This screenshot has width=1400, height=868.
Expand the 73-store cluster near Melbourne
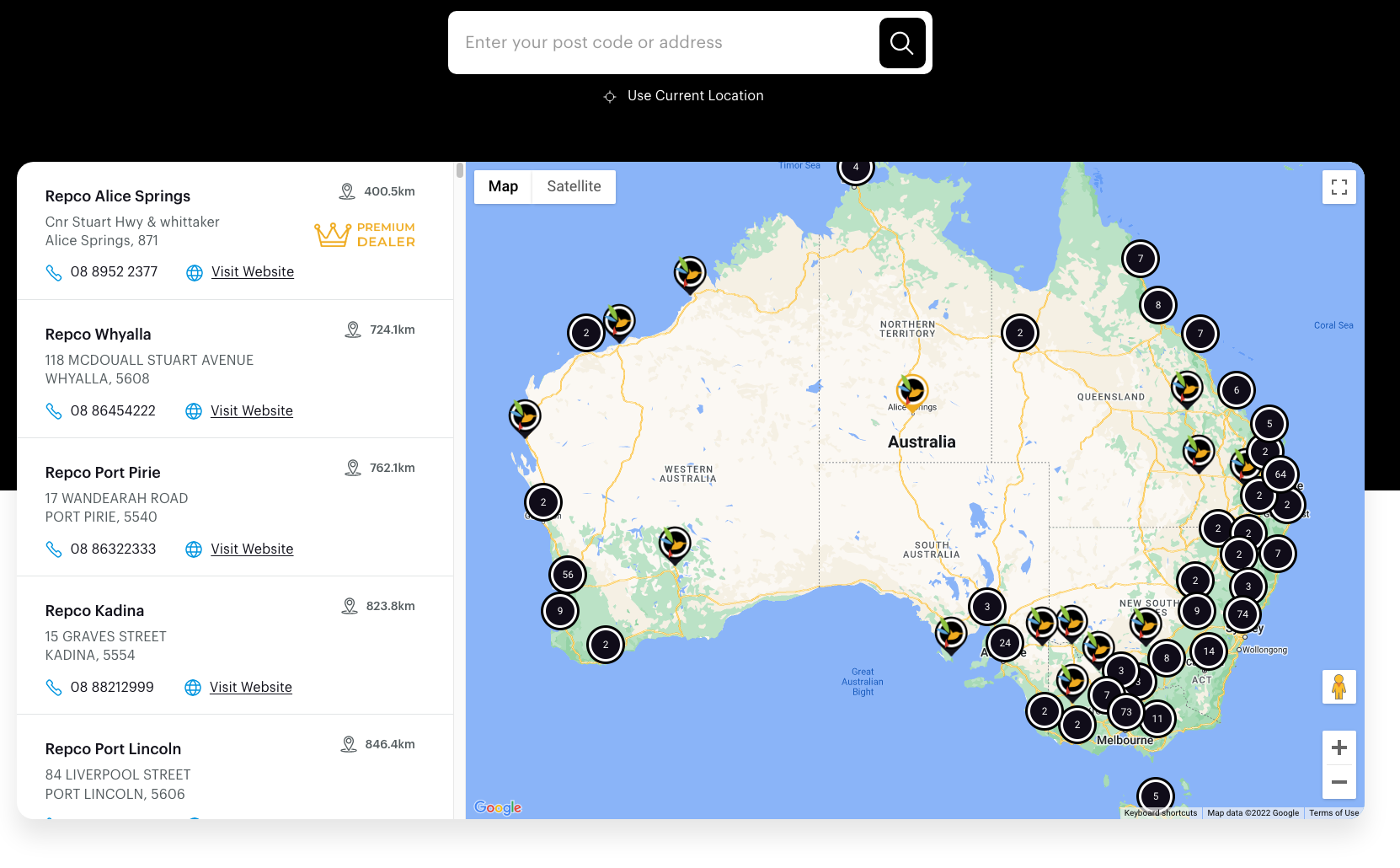1125,712
